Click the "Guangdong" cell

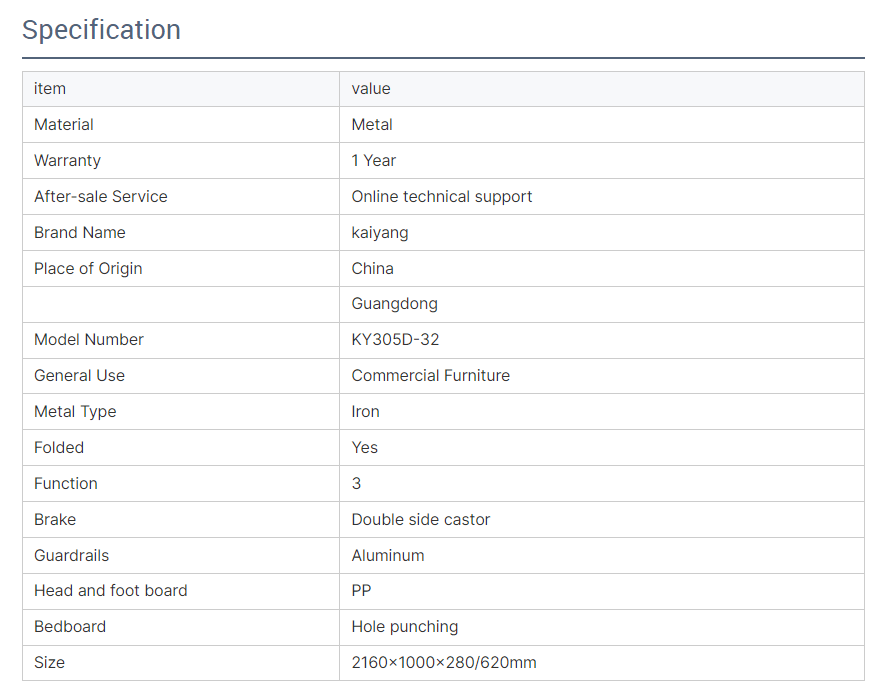(x=395, y=304)
